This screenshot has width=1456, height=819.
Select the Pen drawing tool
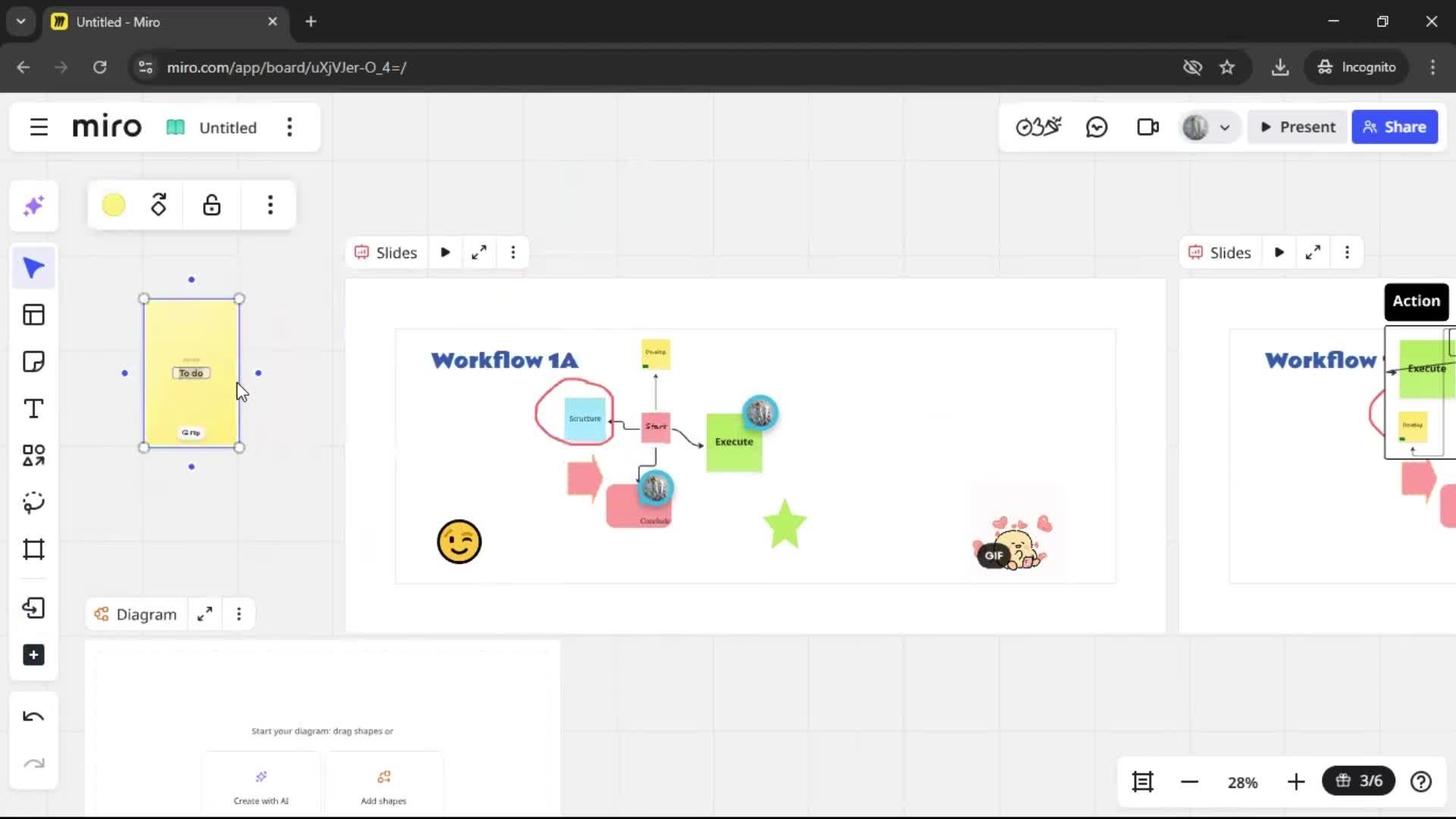click(33, 503)
